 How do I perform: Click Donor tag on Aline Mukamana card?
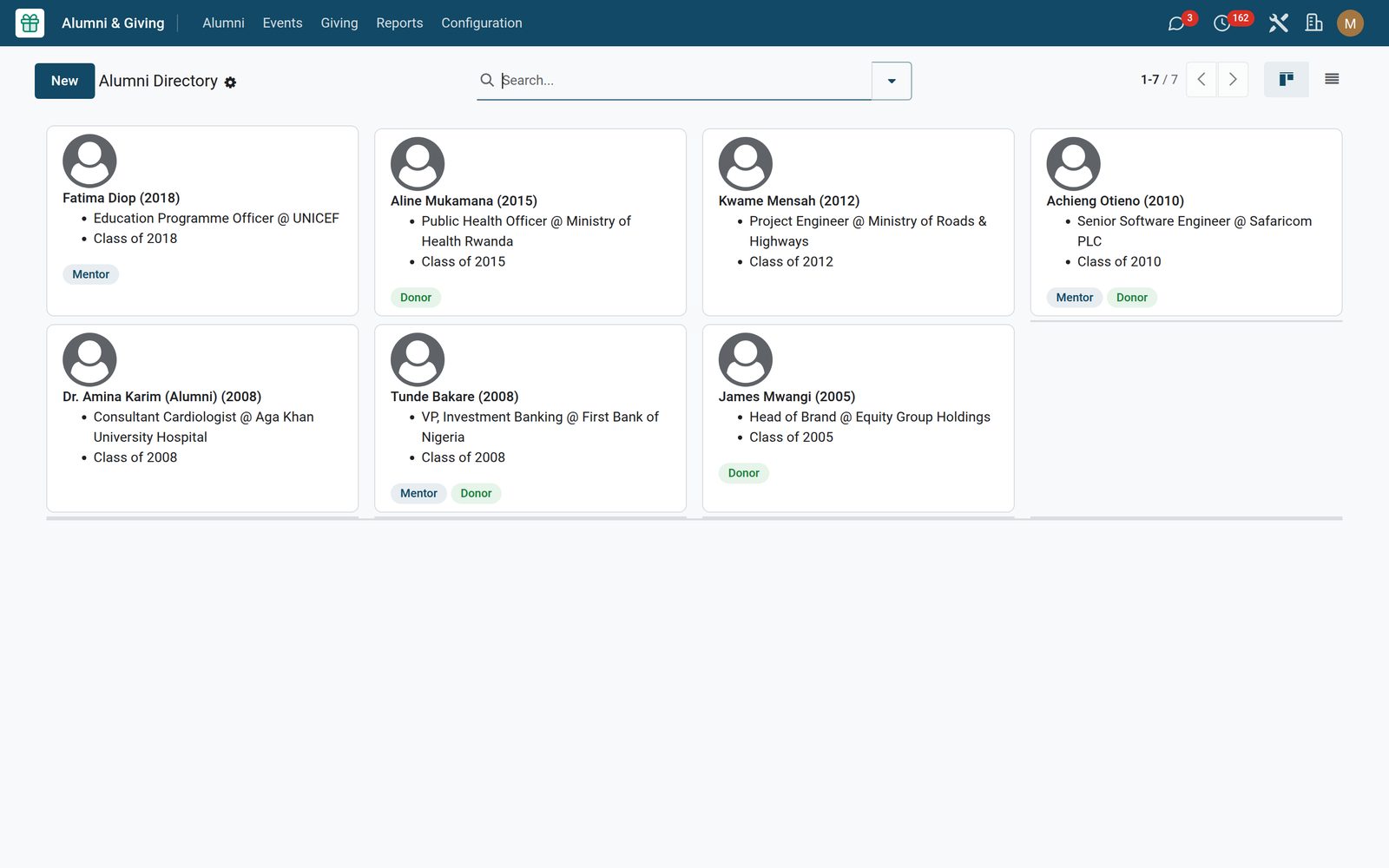point(416,298)
